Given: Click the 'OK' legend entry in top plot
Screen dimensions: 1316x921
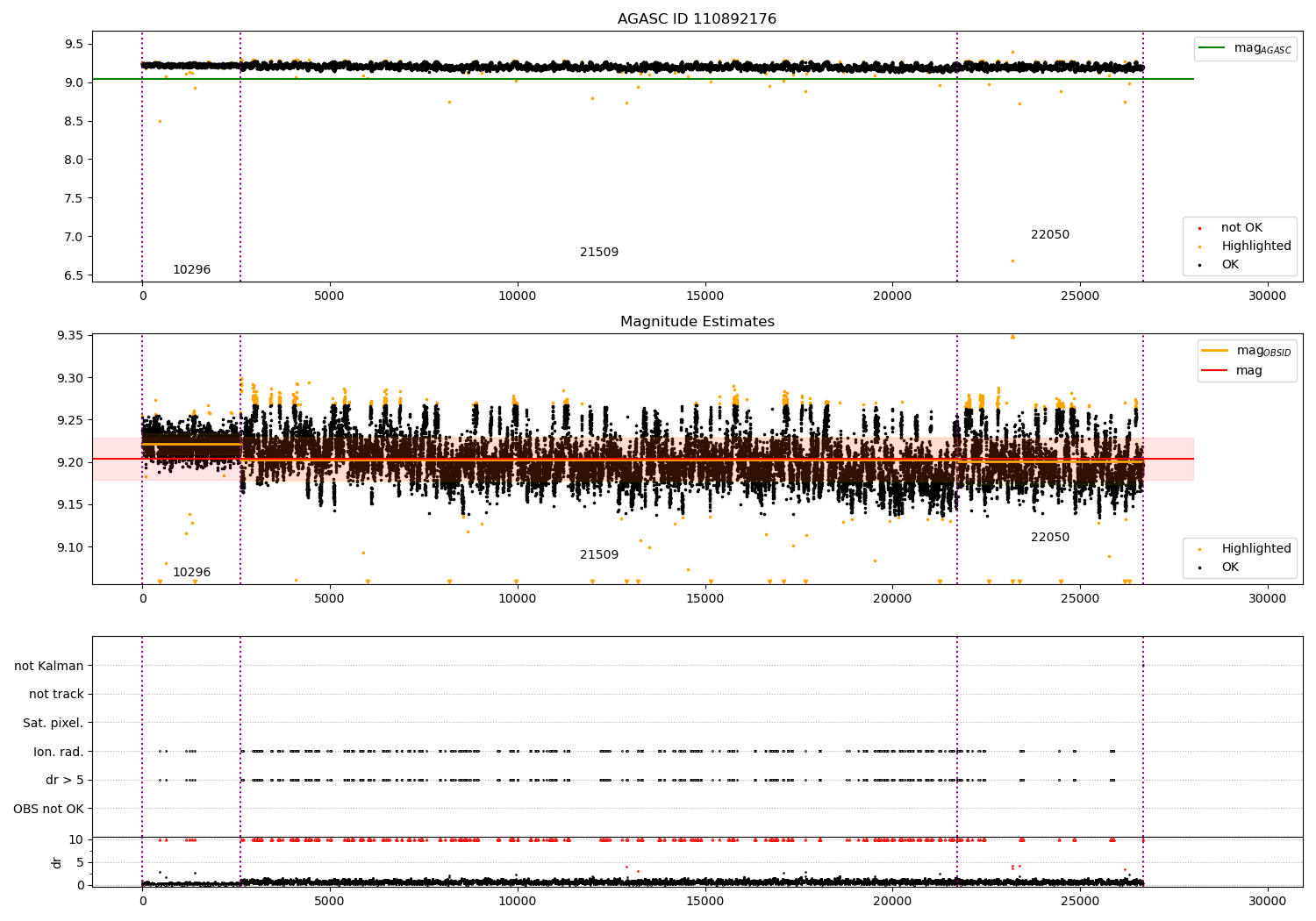Looking at the screenshot, I should [x=1230, y=265].
